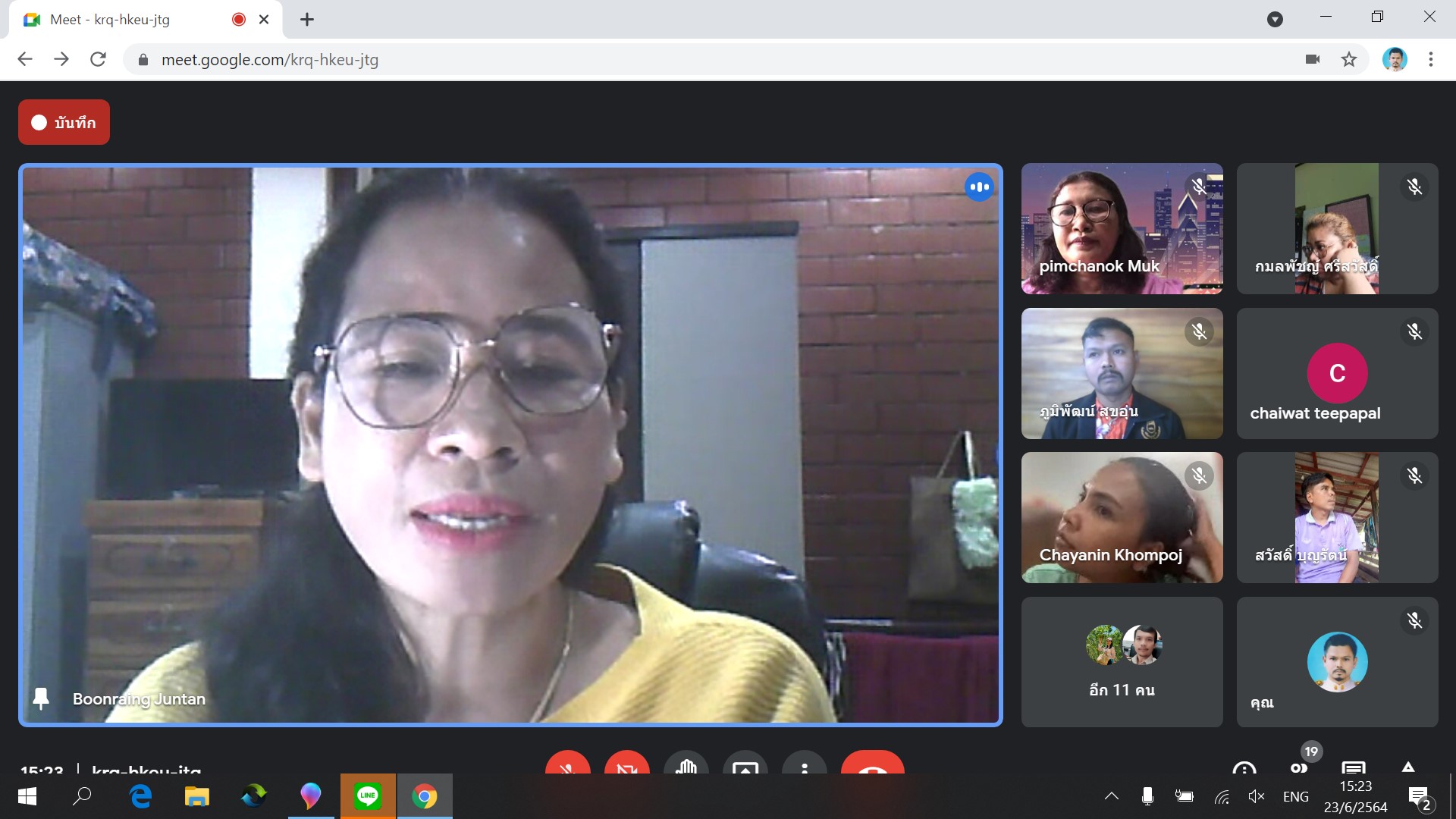Open the activities icon
1456x819 pixels.
pyautogui.click(x=1408, y=766)
